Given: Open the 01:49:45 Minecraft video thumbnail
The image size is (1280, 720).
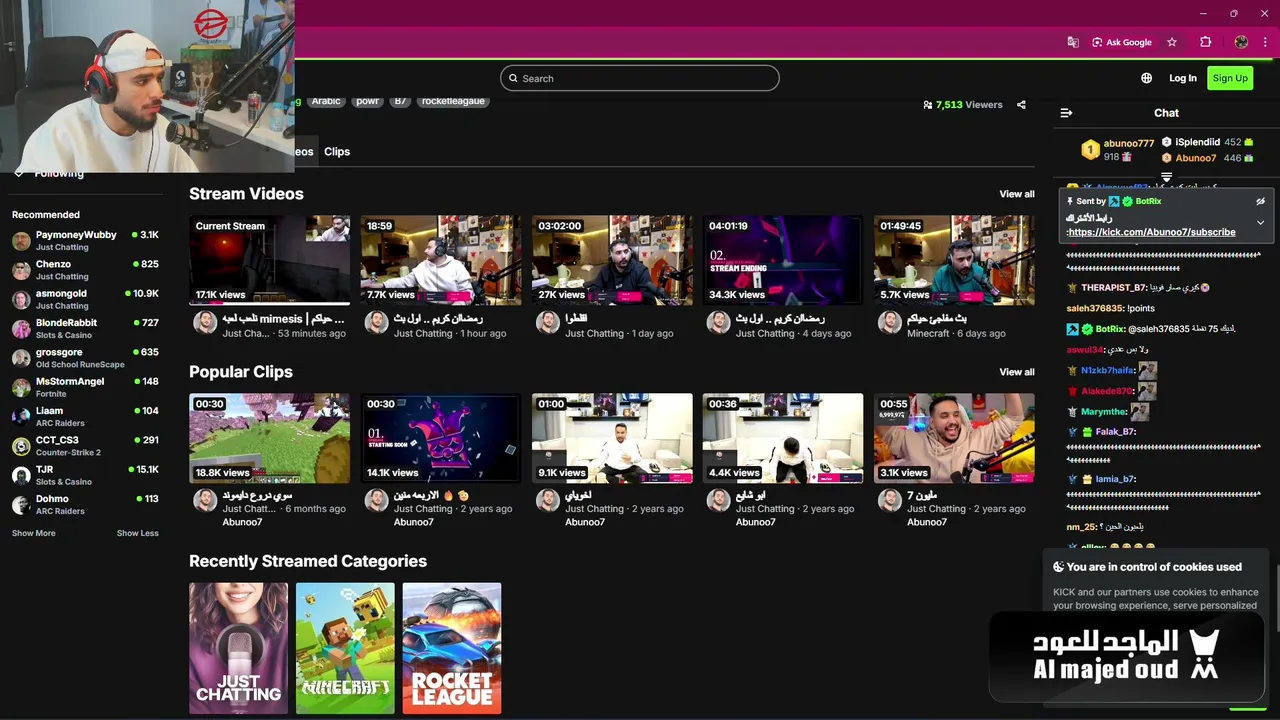Looking at the screenshot, I should coord(954,260).
